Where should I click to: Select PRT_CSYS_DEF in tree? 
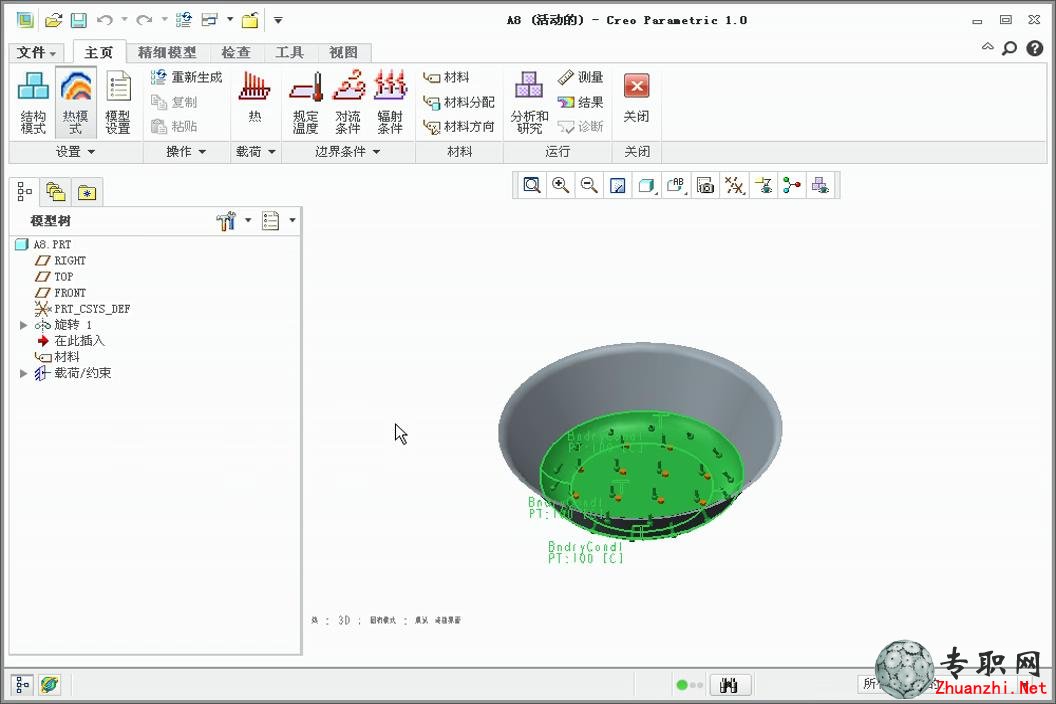pos(82,309)
